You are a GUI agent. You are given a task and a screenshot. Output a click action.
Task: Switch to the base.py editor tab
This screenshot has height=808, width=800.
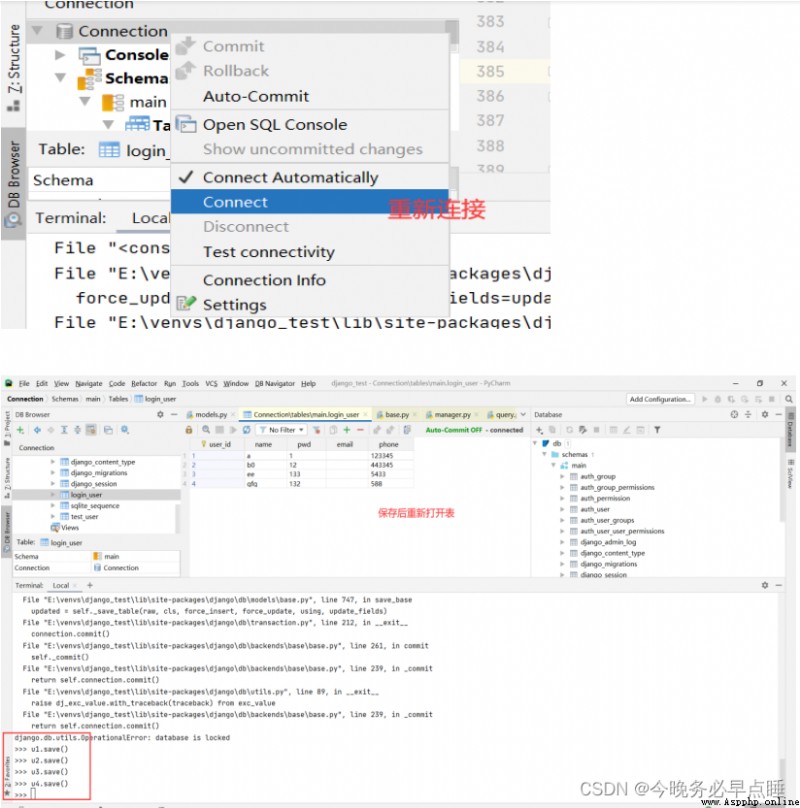pyautogui.click(x=396, y=414)
